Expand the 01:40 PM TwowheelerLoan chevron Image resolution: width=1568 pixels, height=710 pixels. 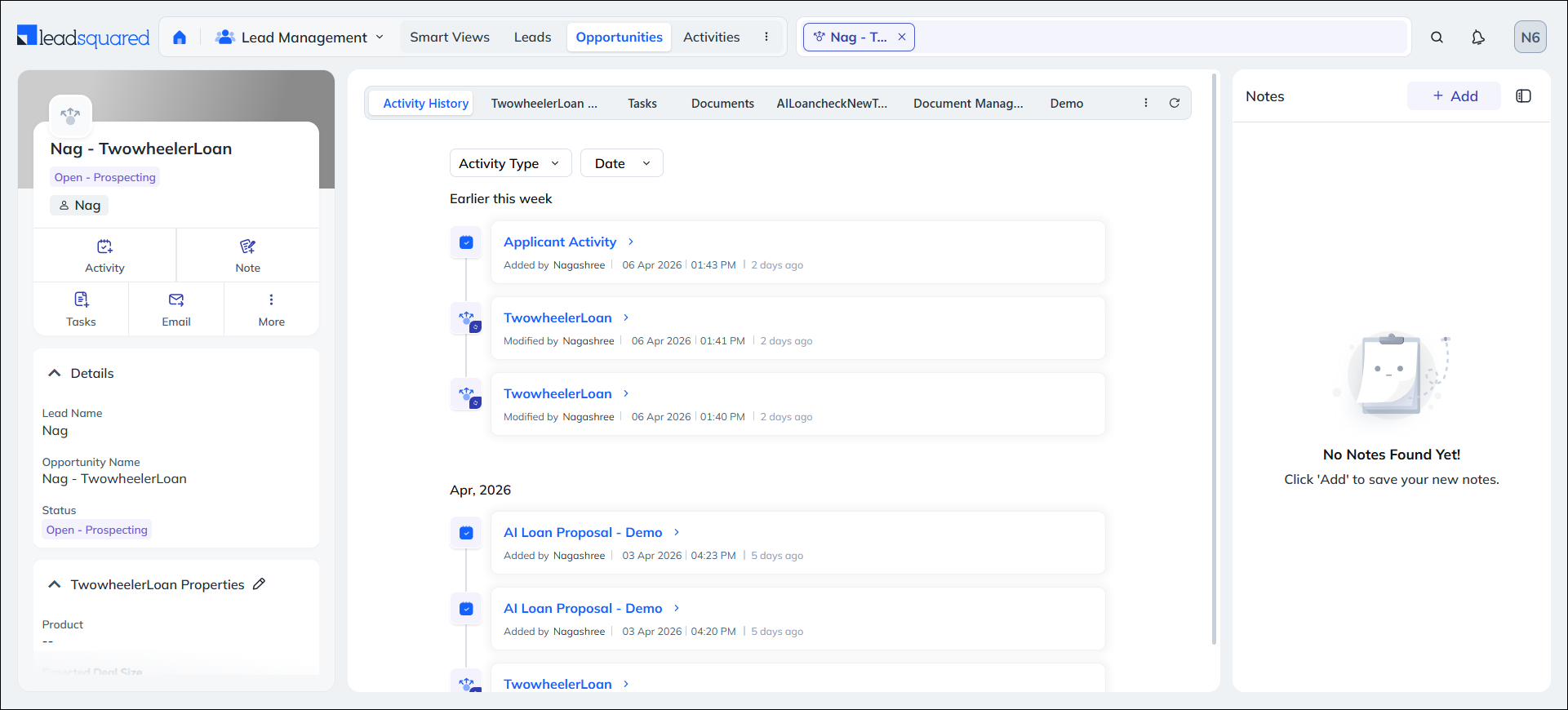click(626, 394)
